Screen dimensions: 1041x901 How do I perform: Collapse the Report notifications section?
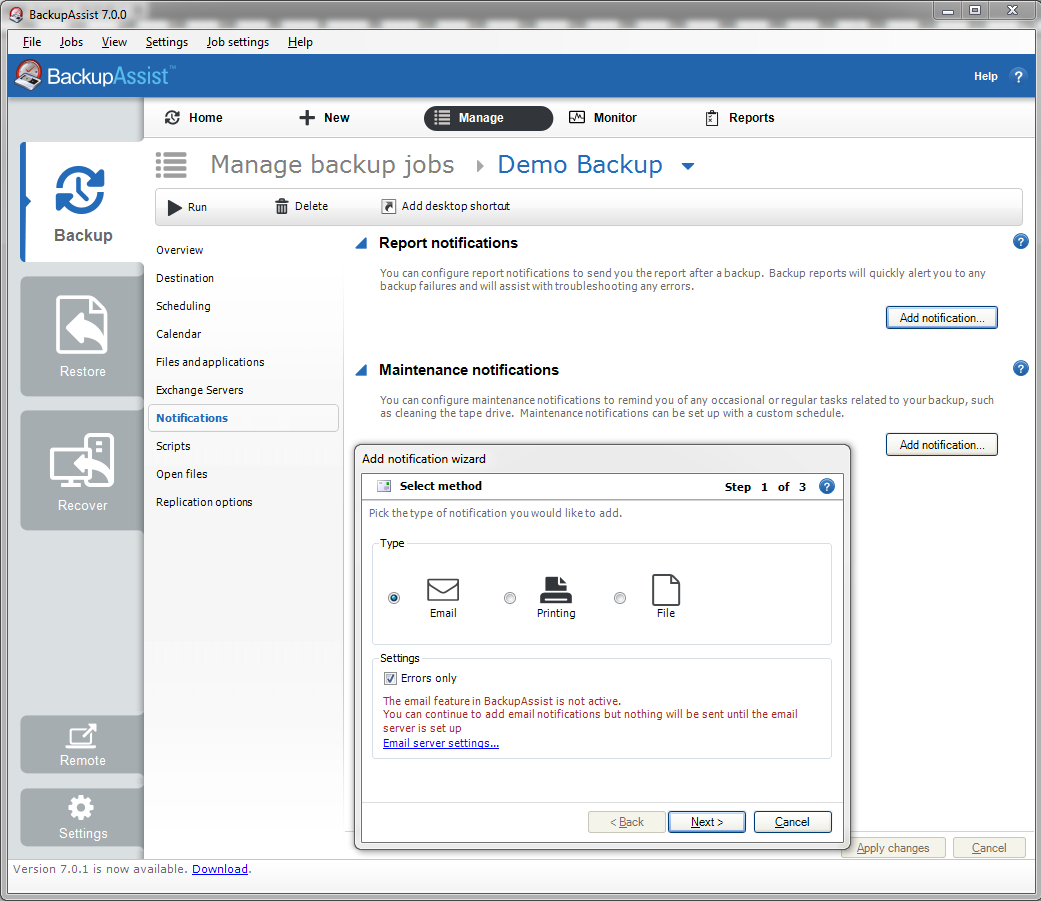click(362, 243)
